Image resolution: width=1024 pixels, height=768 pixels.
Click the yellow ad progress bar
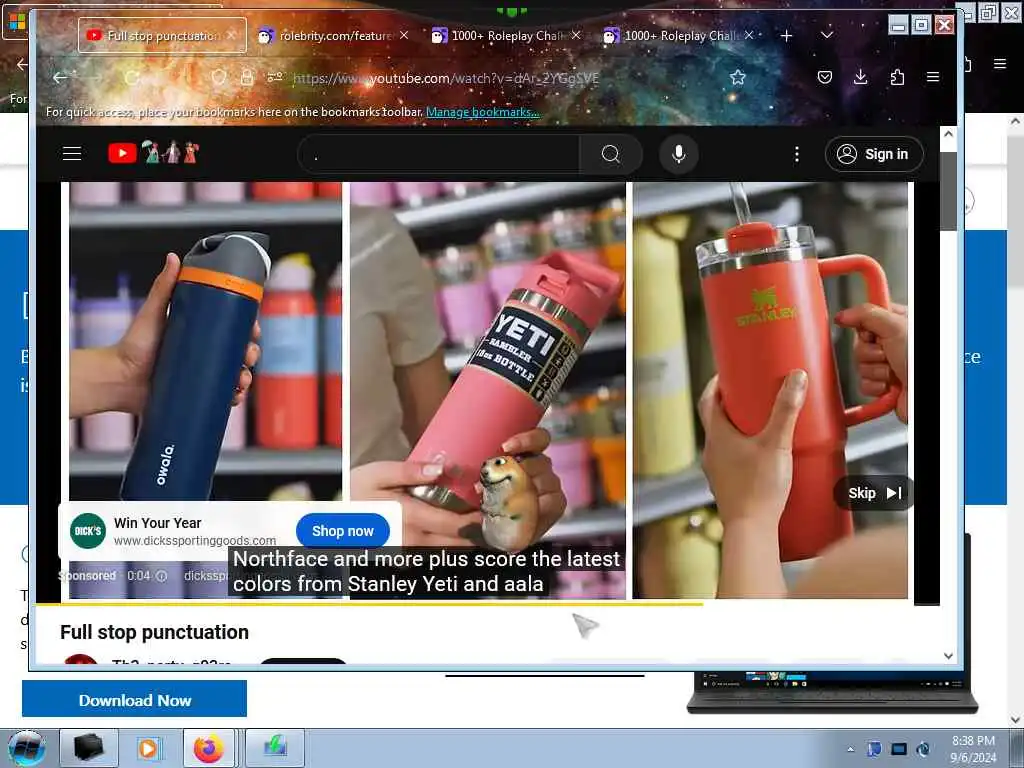click(x=369, y=604)
